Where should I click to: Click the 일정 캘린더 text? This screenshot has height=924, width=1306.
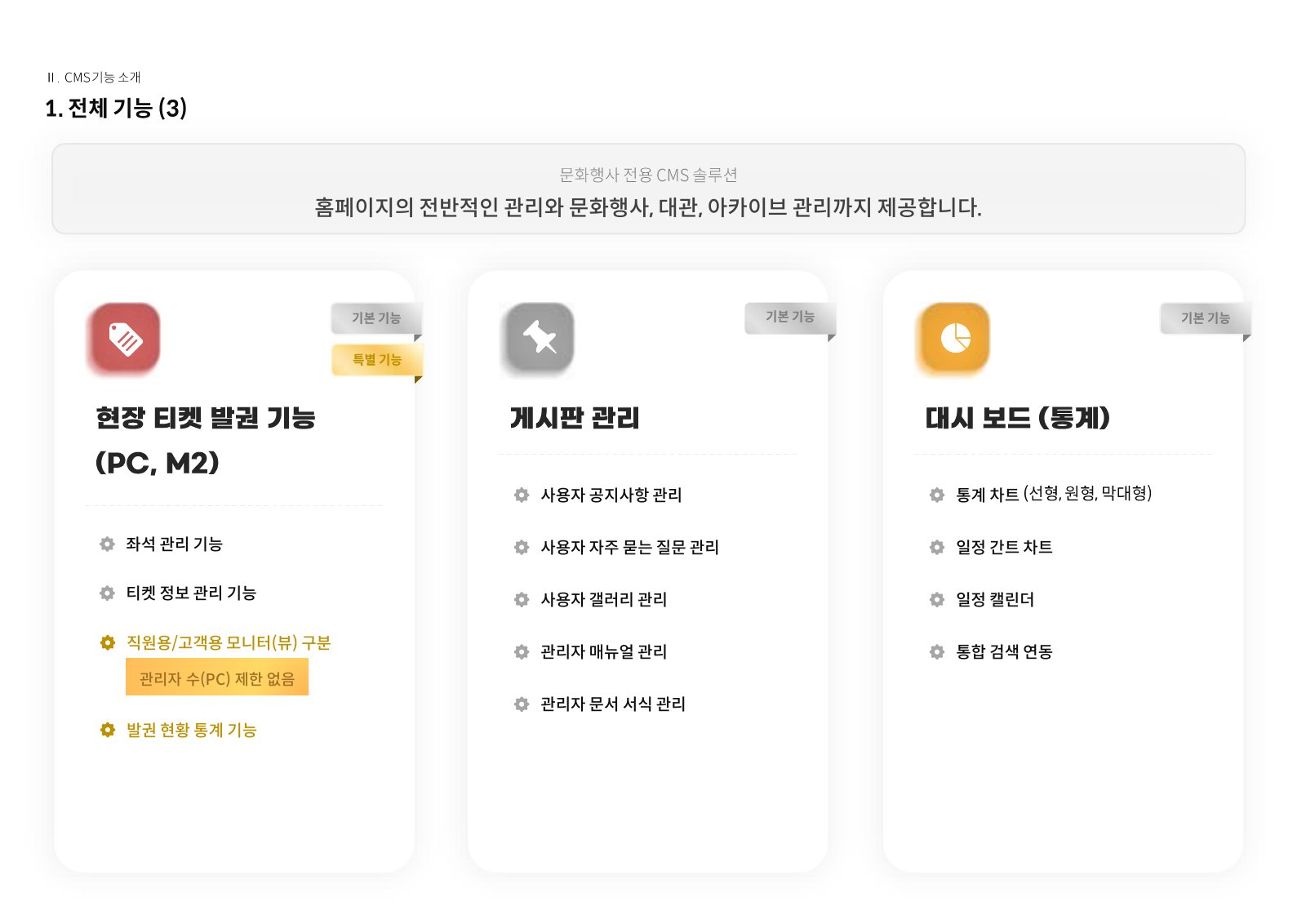pyautogui.click(x=995, y=599)
